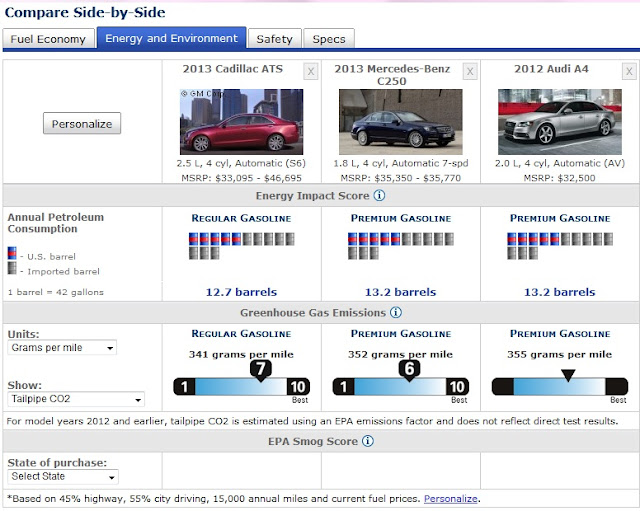Viewport: 640px width, 511px height.
Task: Click the 1 barrel = 42 gallons note
Action: point(56,292)
